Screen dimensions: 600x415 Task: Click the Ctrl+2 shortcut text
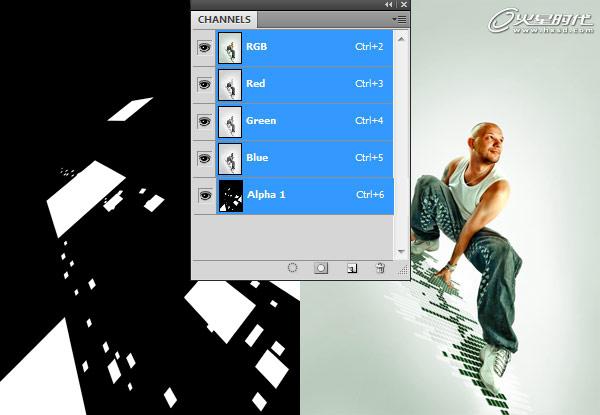tap(369, 47)
